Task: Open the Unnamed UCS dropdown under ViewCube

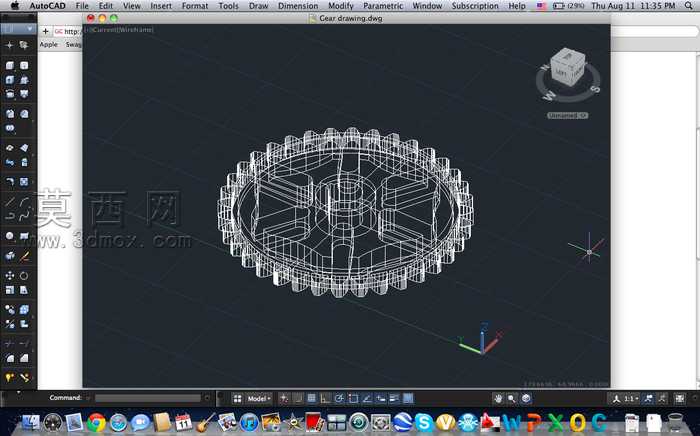Action: [567, 116]
